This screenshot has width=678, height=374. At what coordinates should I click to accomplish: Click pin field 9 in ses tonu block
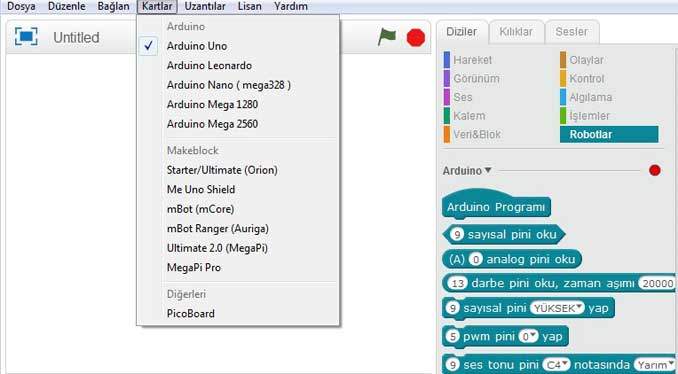coord(453,365)
